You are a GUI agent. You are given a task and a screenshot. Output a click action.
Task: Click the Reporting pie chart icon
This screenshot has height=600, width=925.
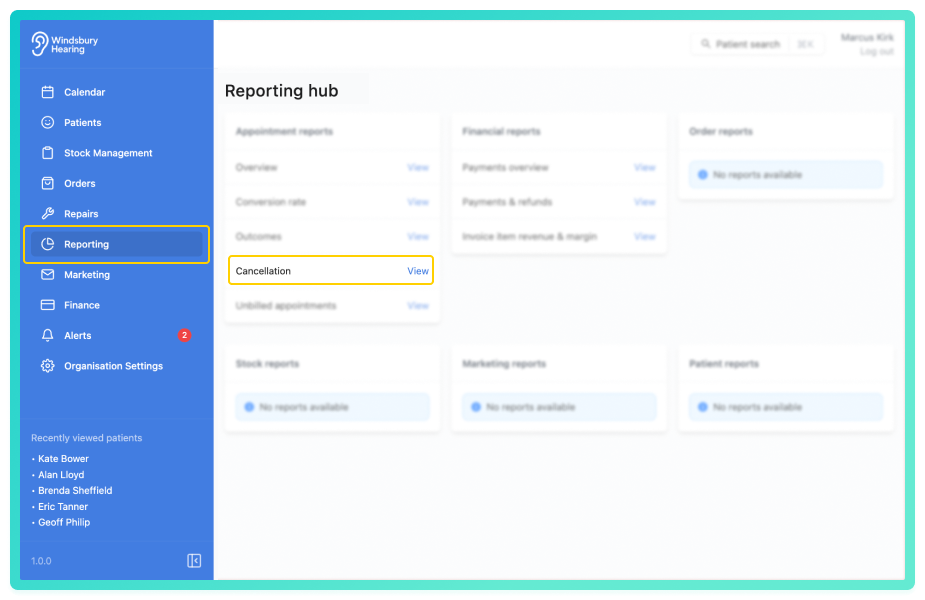[x=48, y=244]
